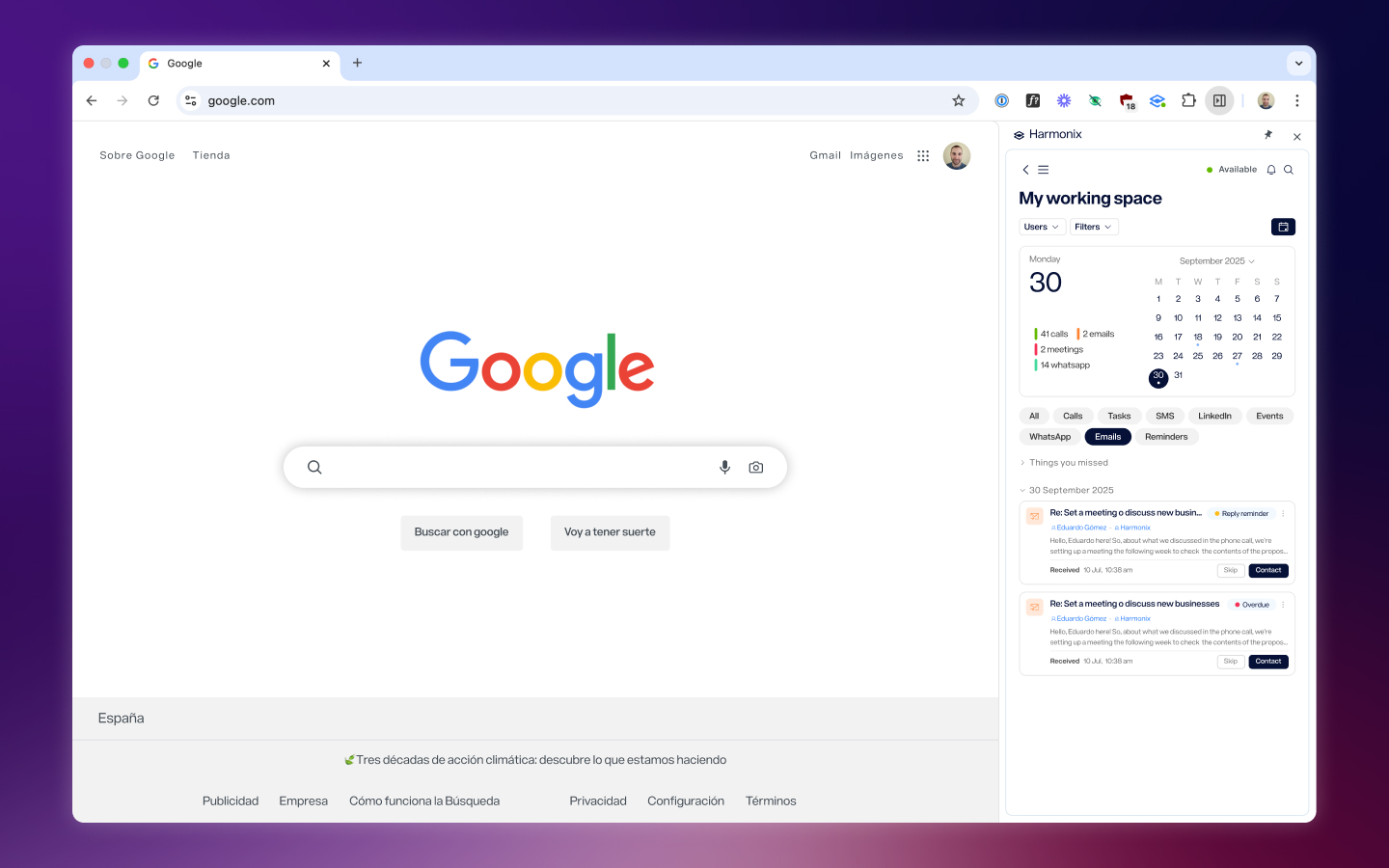This screenshot has width=1389, height=868.
Task: Open the Harmonix hamburger menu
Action: pos(1043,170)
